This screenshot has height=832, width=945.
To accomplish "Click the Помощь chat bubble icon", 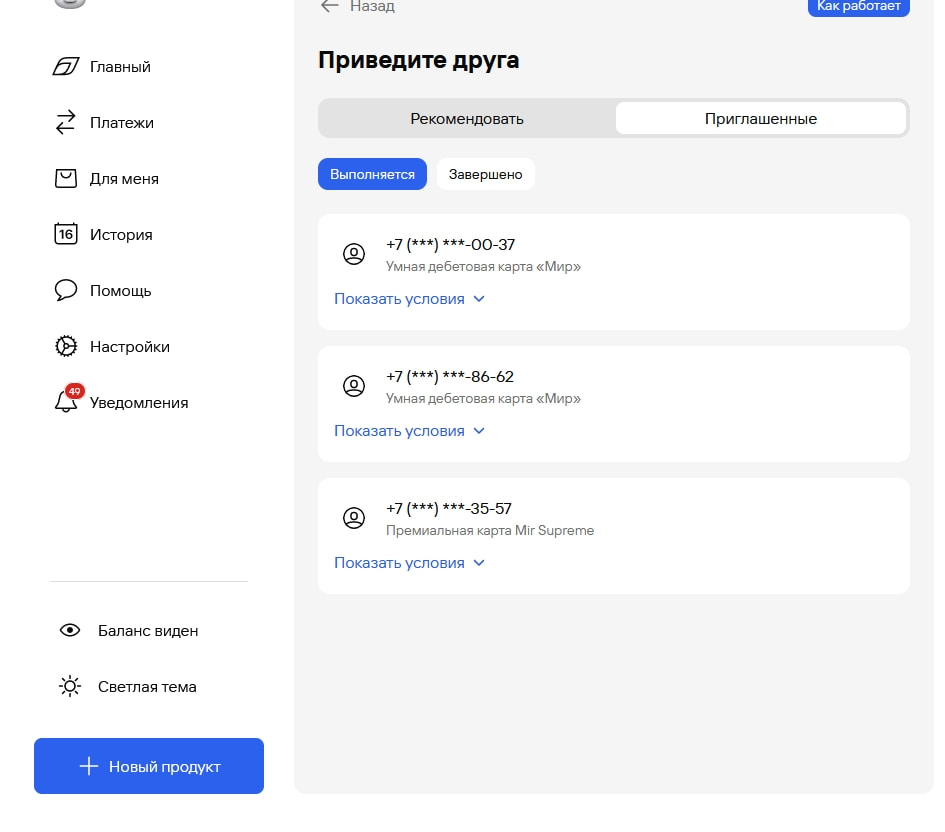I will [x=66, y=290].
